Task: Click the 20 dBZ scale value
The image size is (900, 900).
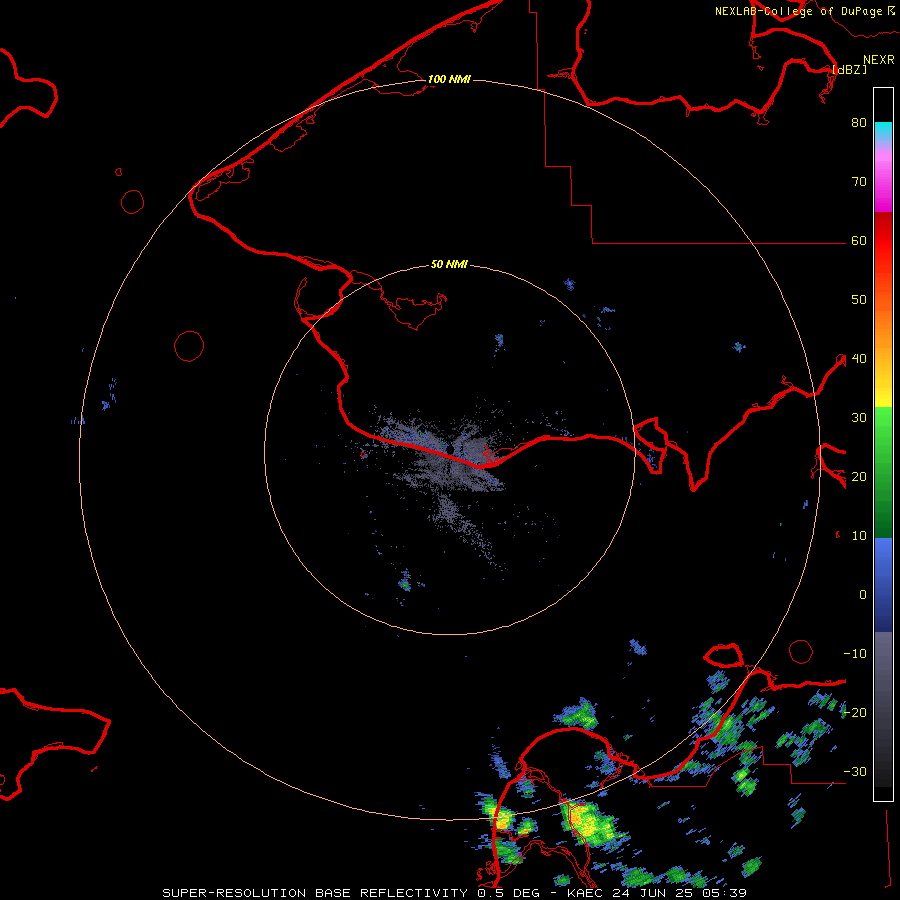Action: (x=859, y=476)
